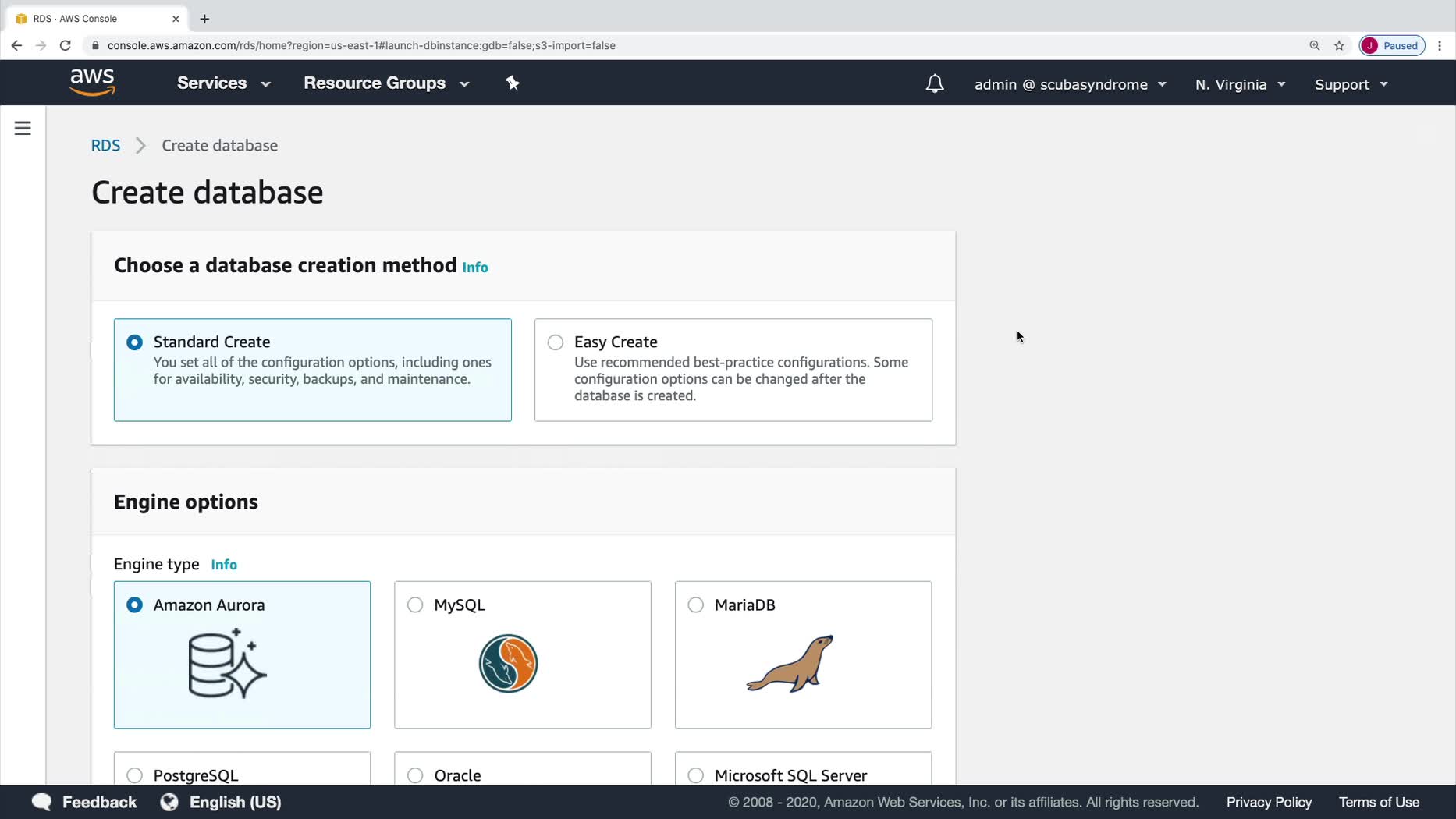Viewport: 1456px width, 819px height.
Task: Select Amazon Aurora engine radio button
Action: (134, 605)
